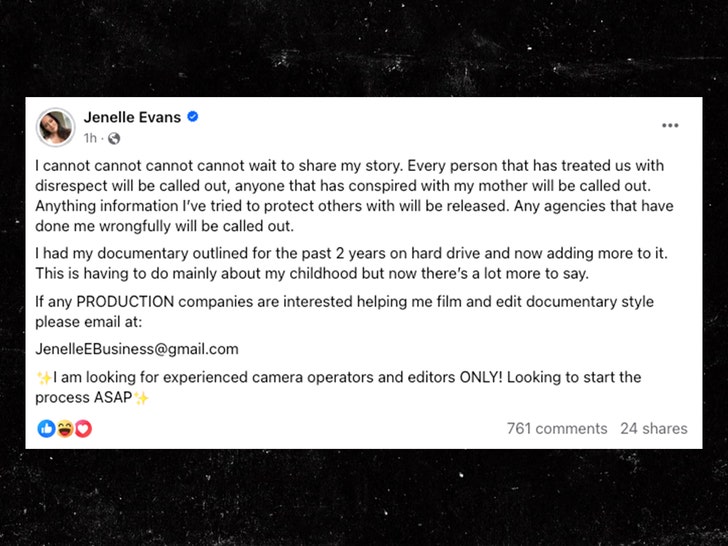Open Jenelle Evans' profile picture
Viewport: 728px width, 546px height.
[x=56, y=127]
